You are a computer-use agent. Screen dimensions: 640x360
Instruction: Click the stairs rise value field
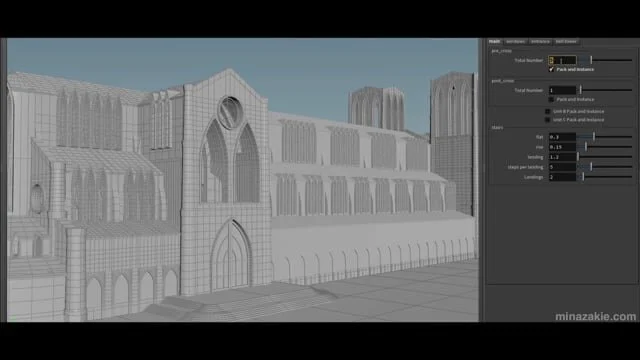click(562, 147)
